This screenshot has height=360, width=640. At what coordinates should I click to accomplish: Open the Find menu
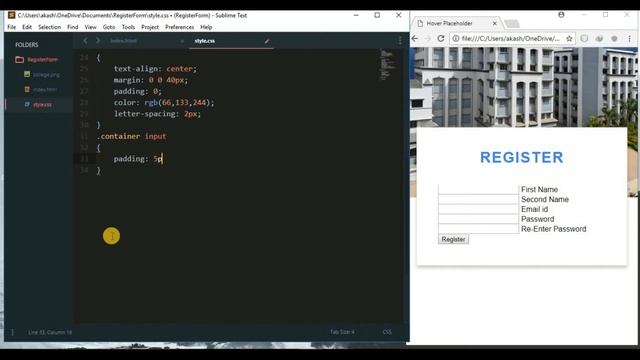click(73, 27)
